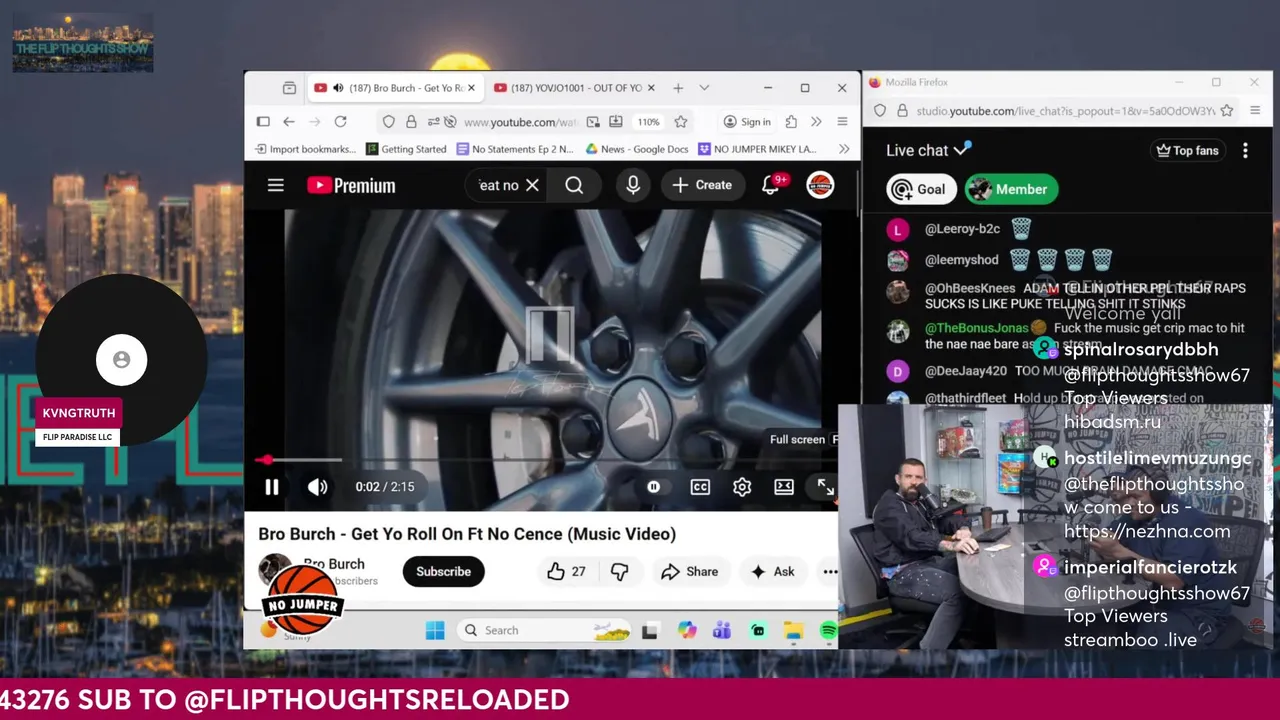This screenshot has width=1280, height=720.
Task: Mute the YouTube player volume
Action: (317, 487)
